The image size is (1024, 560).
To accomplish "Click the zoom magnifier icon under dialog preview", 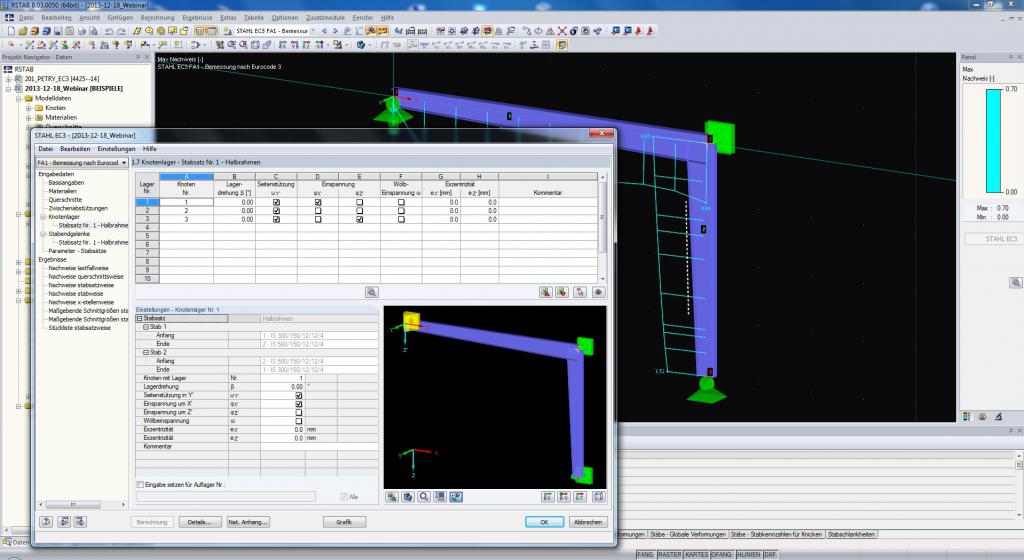I will click(x=424, y=497).
